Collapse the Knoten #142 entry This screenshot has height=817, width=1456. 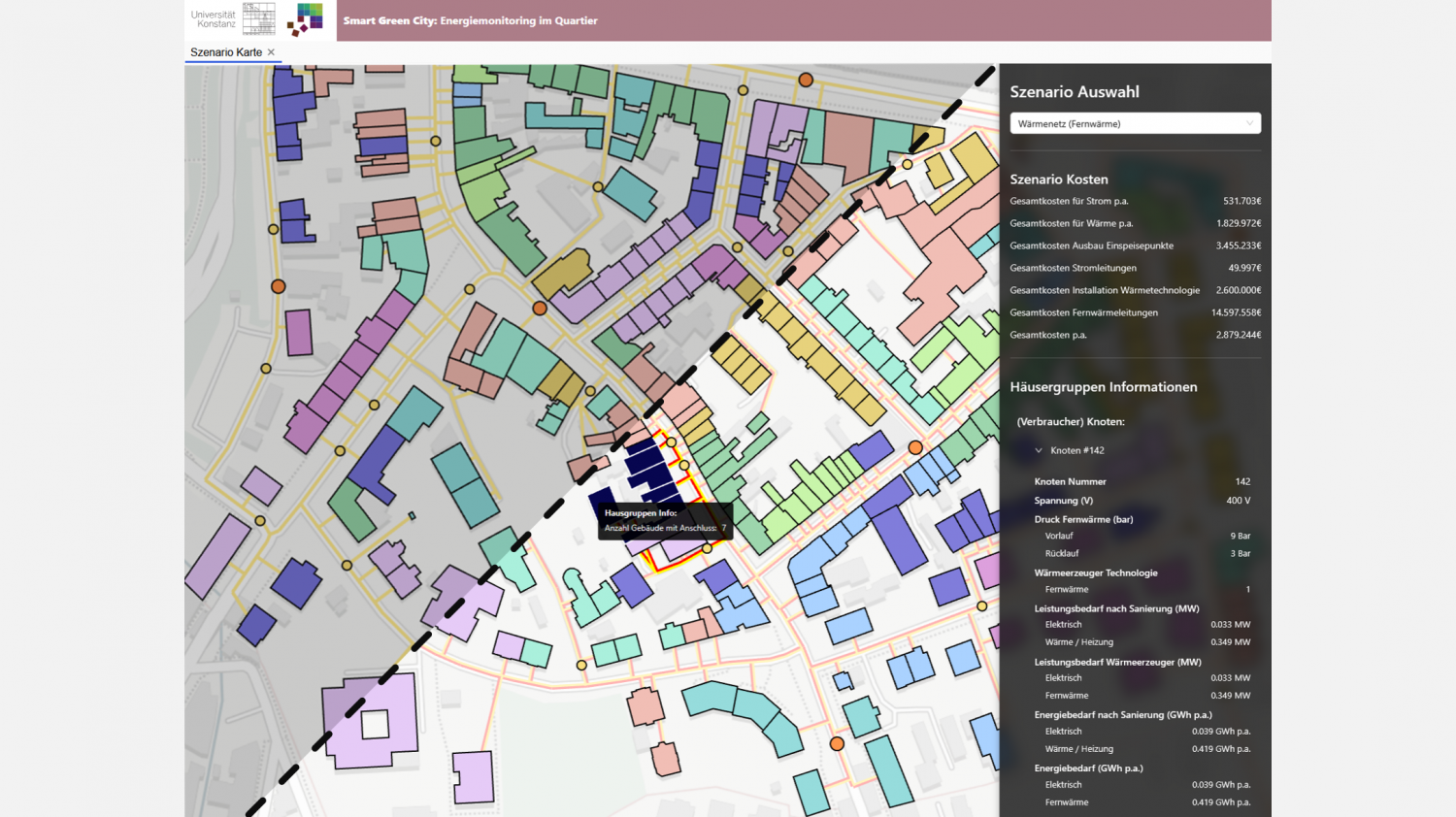1039,450
